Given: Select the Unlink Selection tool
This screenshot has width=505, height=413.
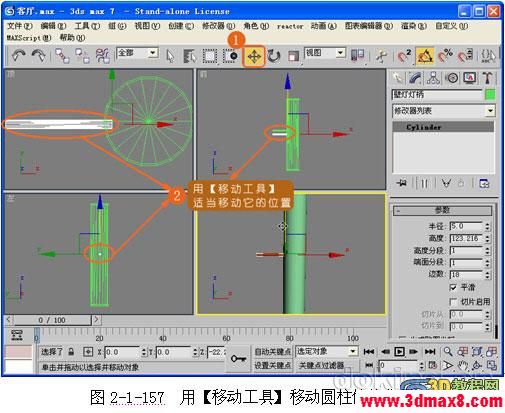Looking at the screenshot, I should 82,56.
